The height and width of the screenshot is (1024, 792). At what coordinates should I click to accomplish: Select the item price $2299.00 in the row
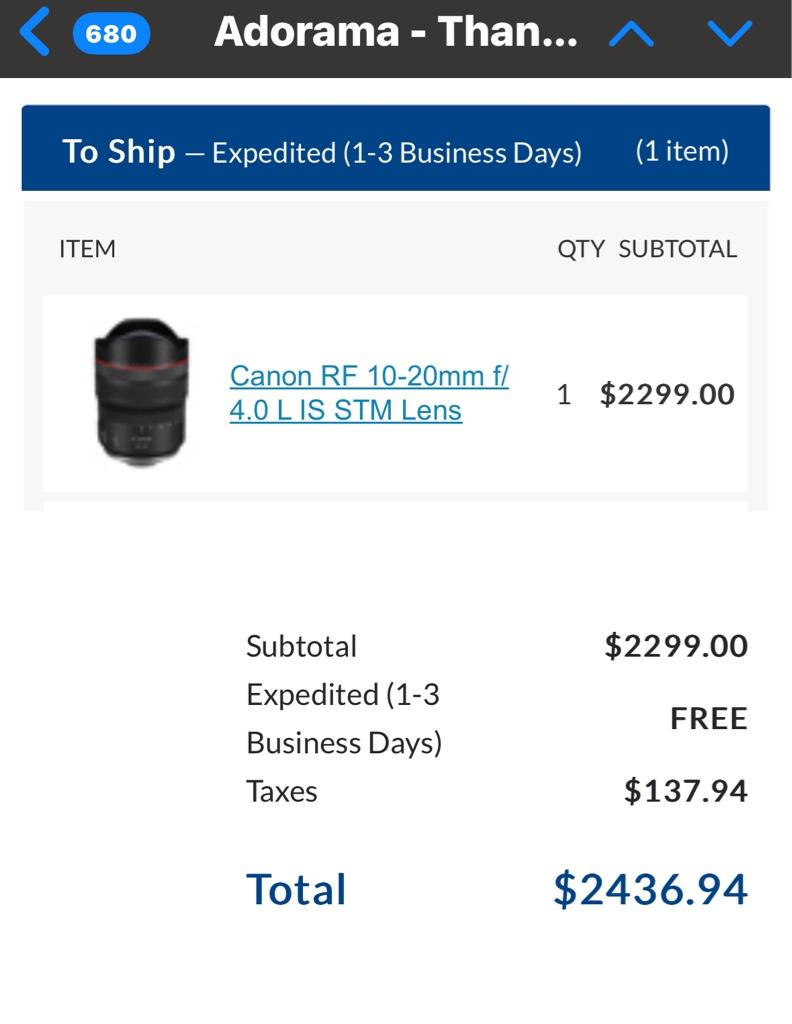[667, 394]
